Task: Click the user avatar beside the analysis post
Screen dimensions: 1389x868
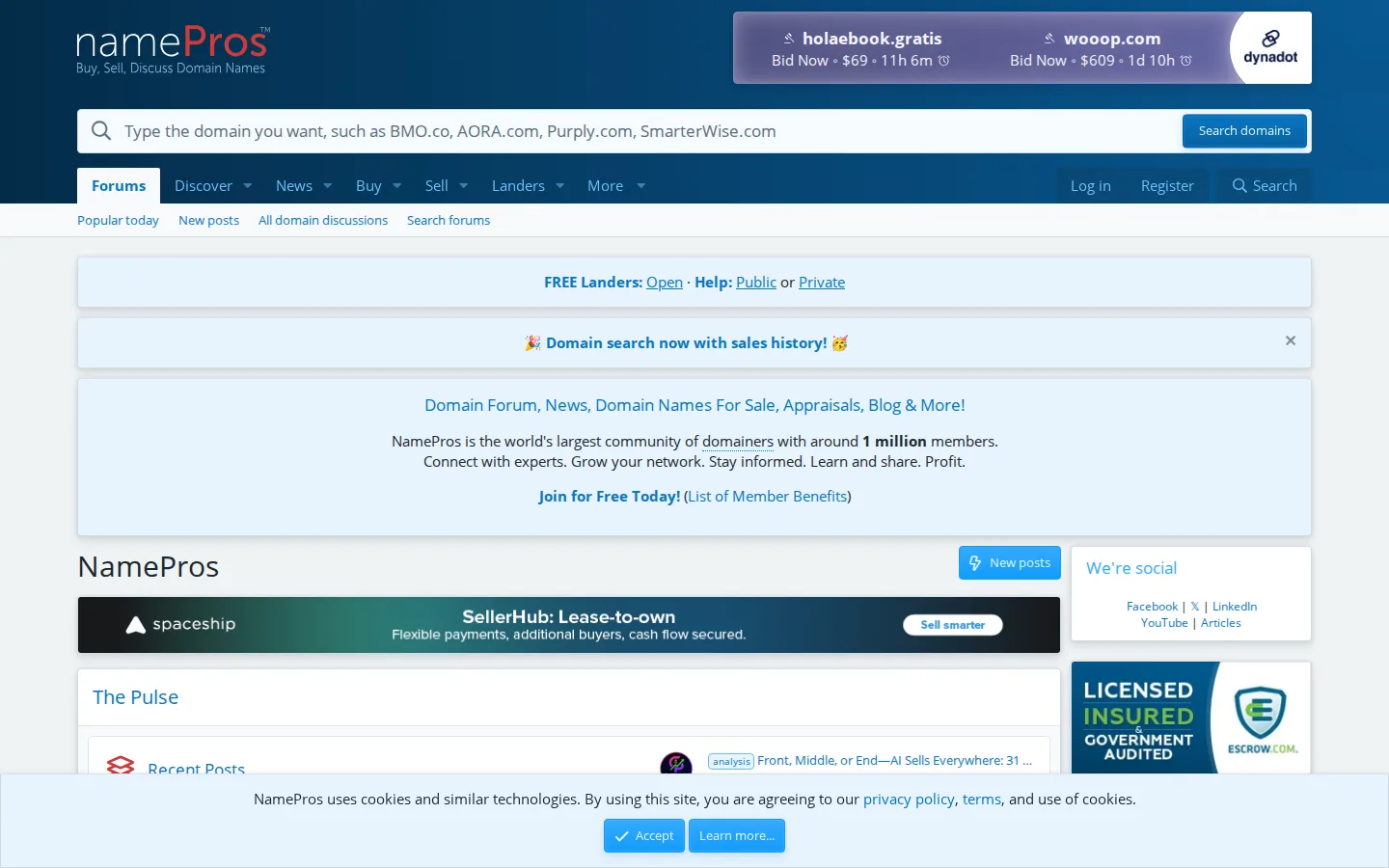Action: [x=676, y=764]
